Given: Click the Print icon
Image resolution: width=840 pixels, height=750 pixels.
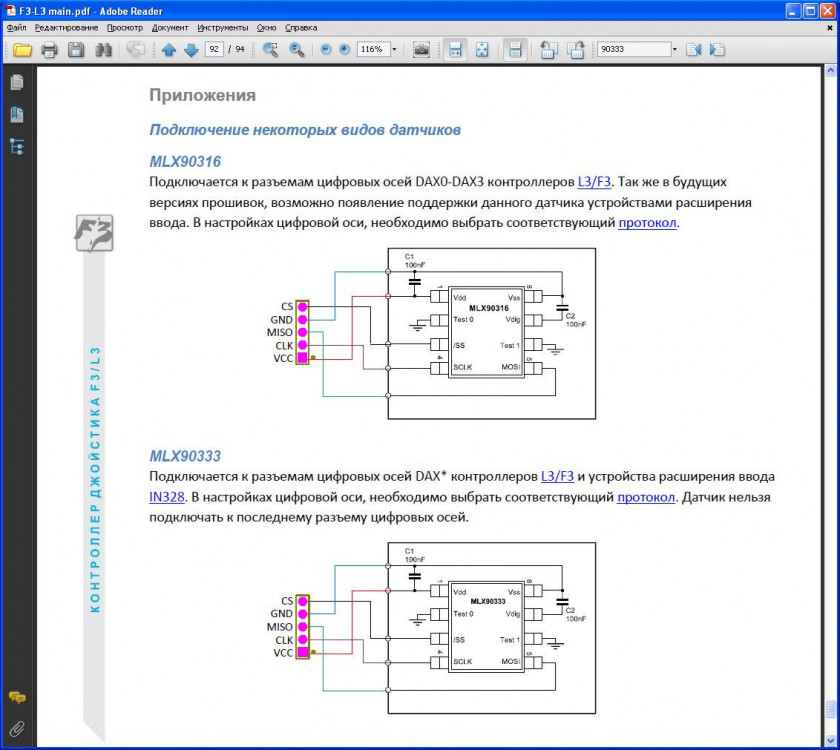Looking at the screenshot, I should (x=49, y=50).
